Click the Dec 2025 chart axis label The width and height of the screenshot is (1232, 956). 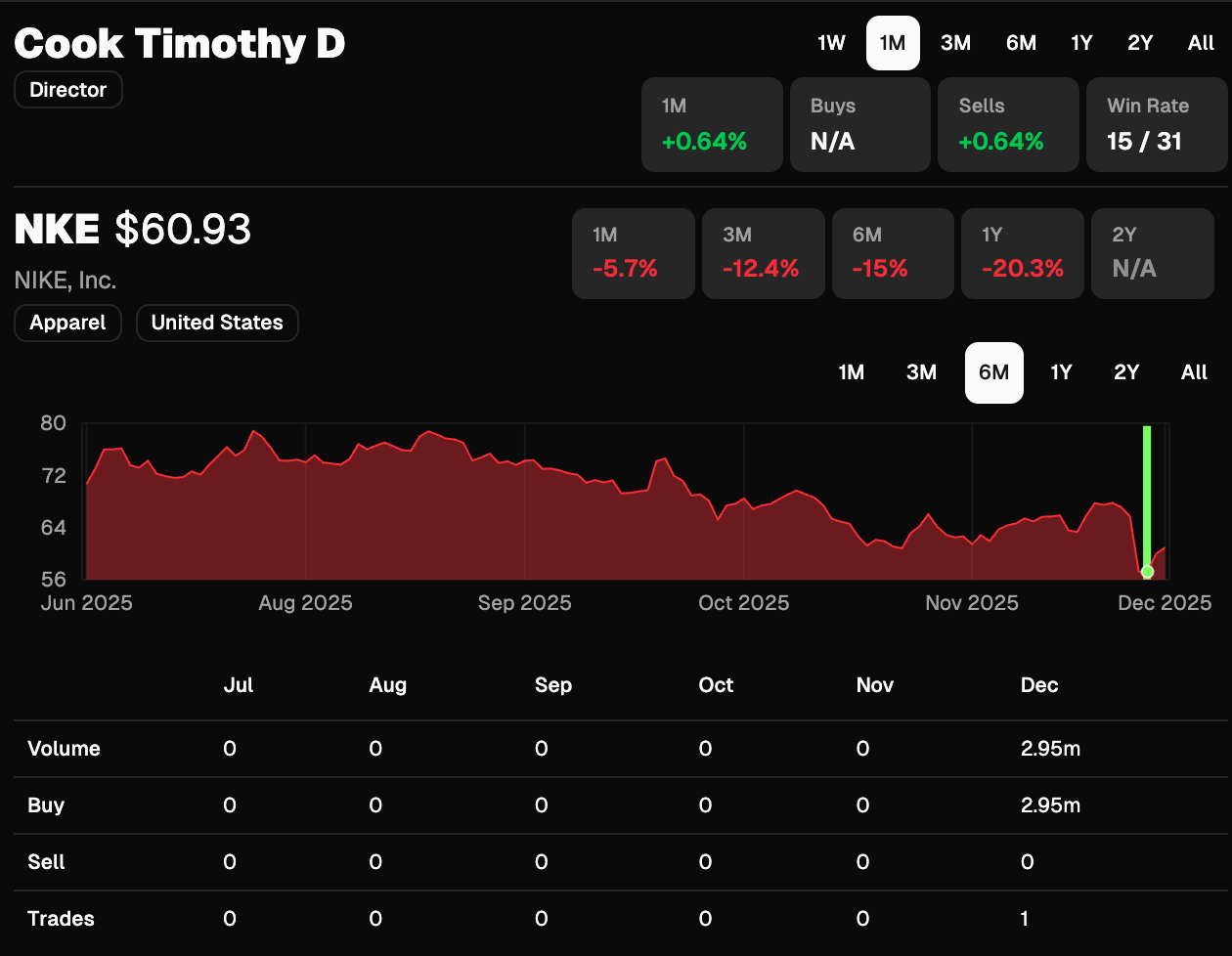point(1165,603)
